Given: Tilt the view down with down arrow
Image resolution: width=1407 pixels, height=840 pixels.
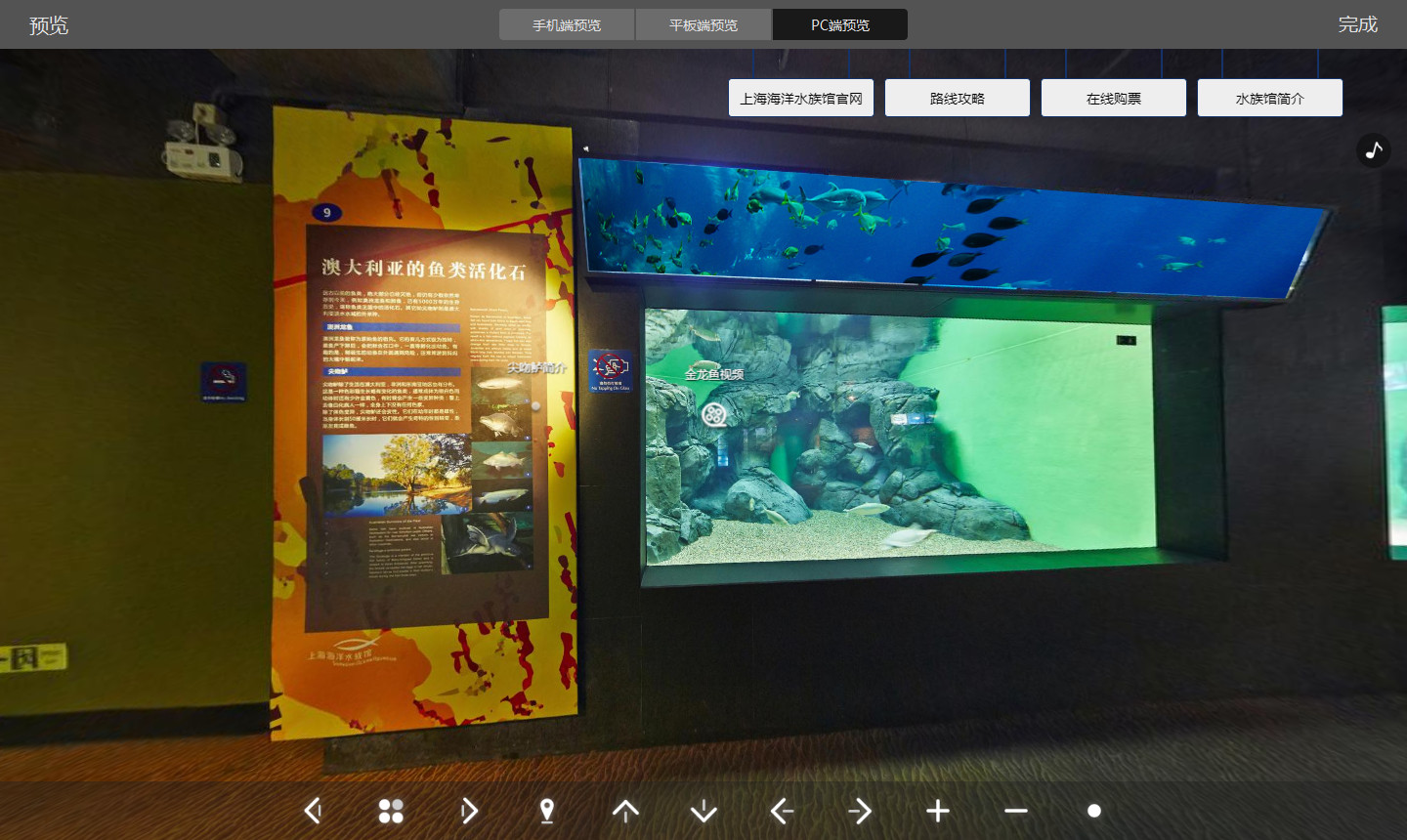Looking at the screenshot, I should (x=703, y=811).
